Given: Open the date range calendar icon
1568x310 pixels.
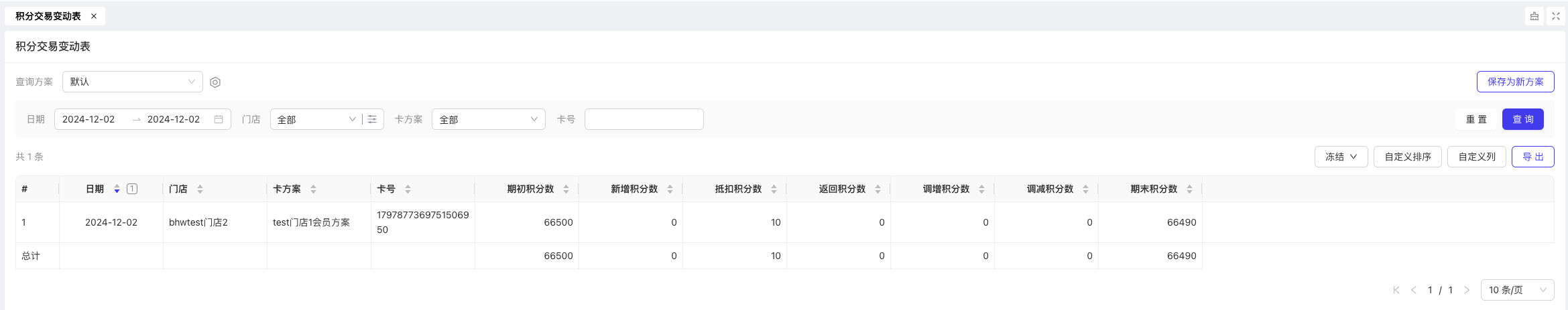Looking at the screenshot, I should pos(219,119).
